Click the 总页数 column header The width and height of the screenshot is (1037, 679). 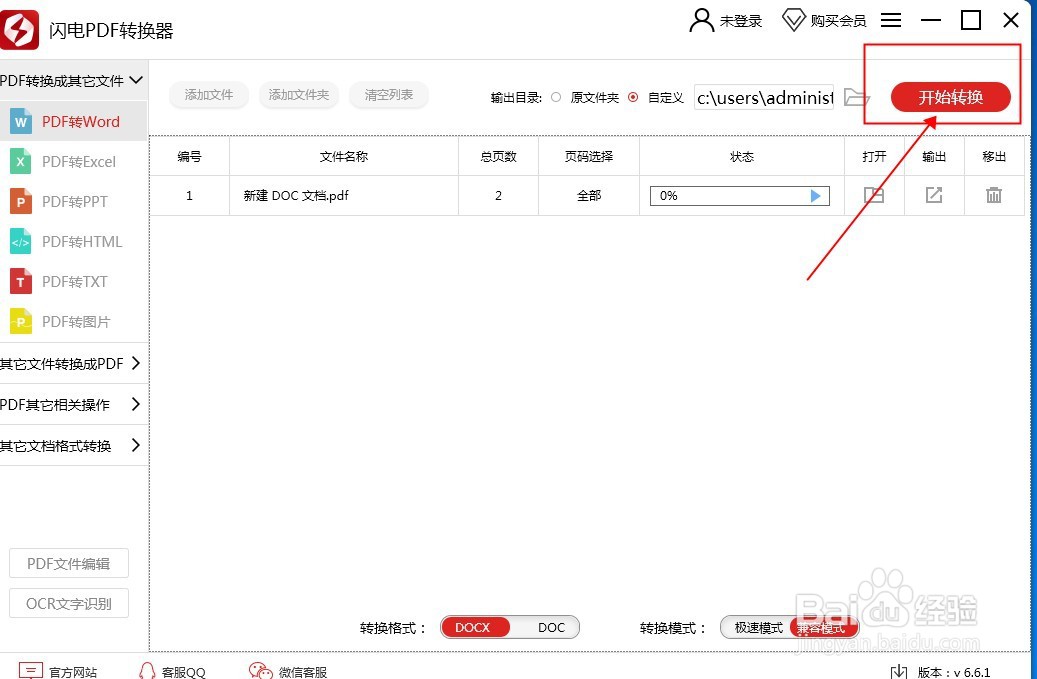(499, 157)
